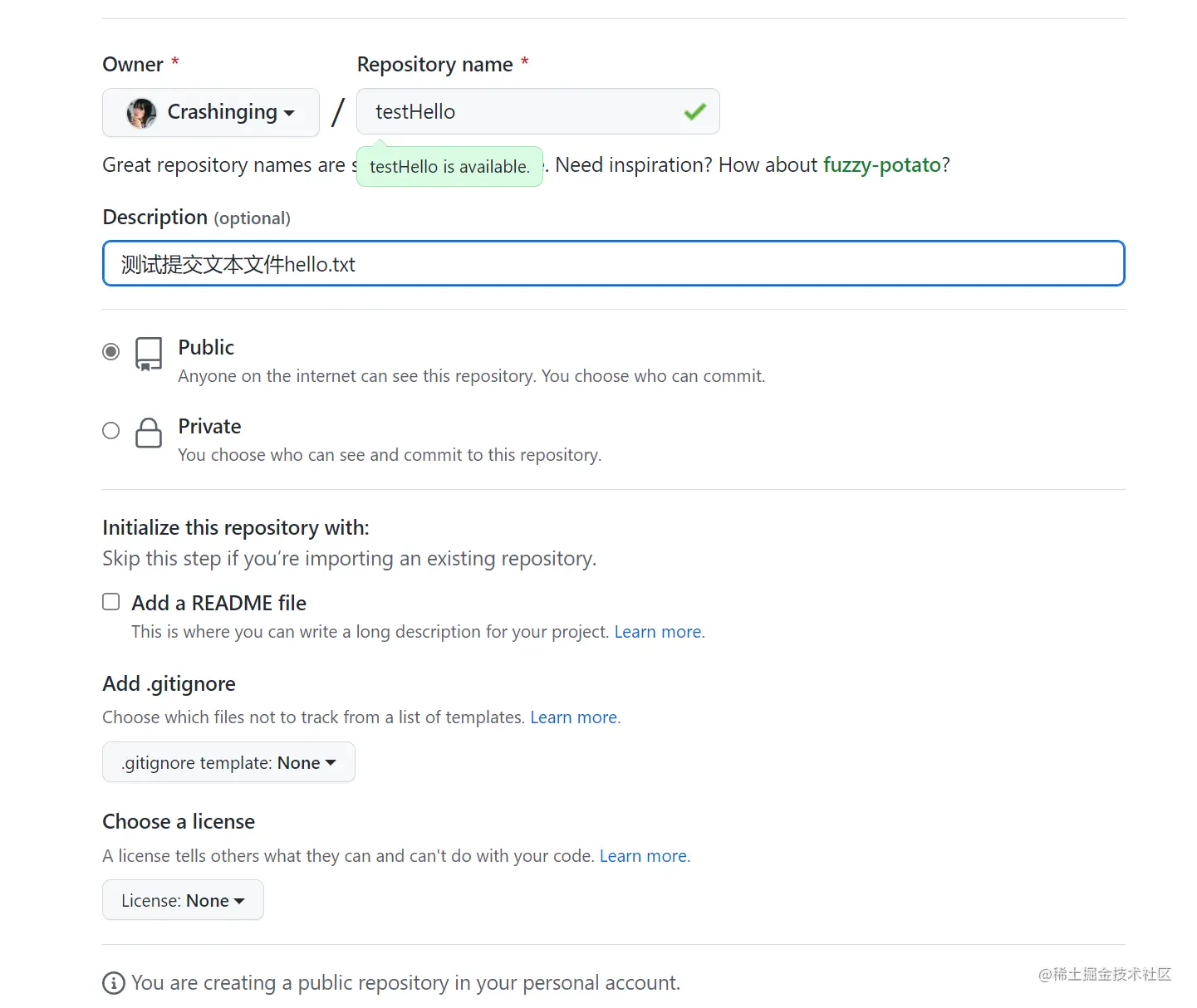
Task: Click the Crashinging owner avatar image
Action: 141,112
